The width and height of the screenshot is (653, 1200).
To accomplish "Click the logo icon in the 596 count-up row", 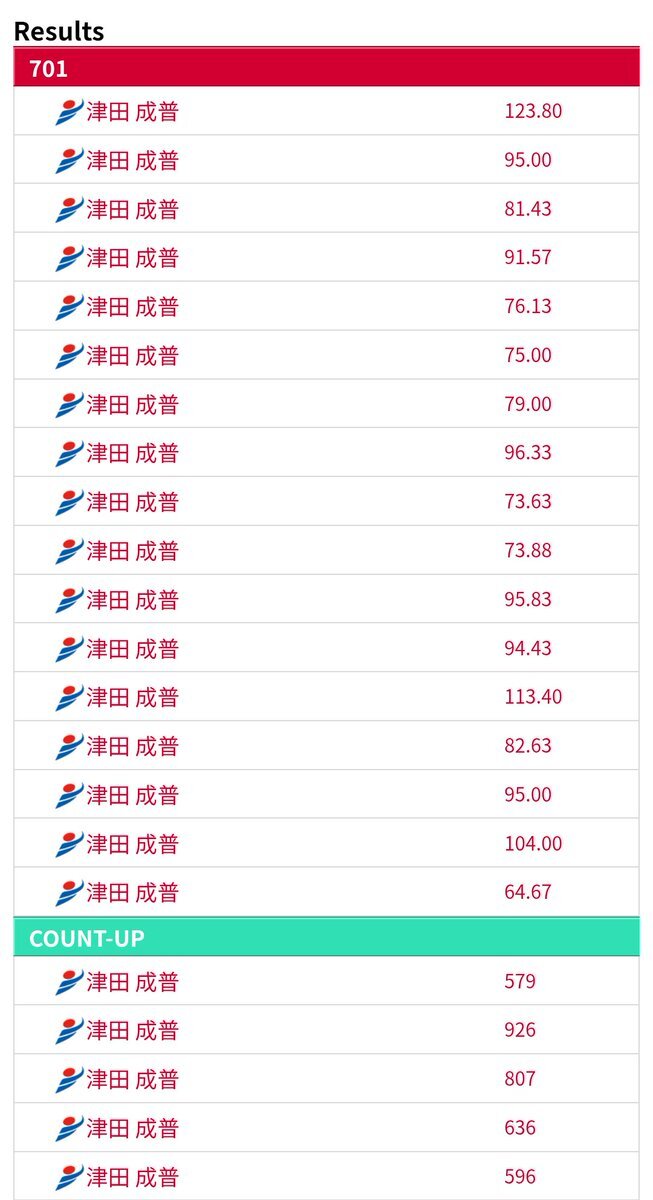I will (69, 1177).
